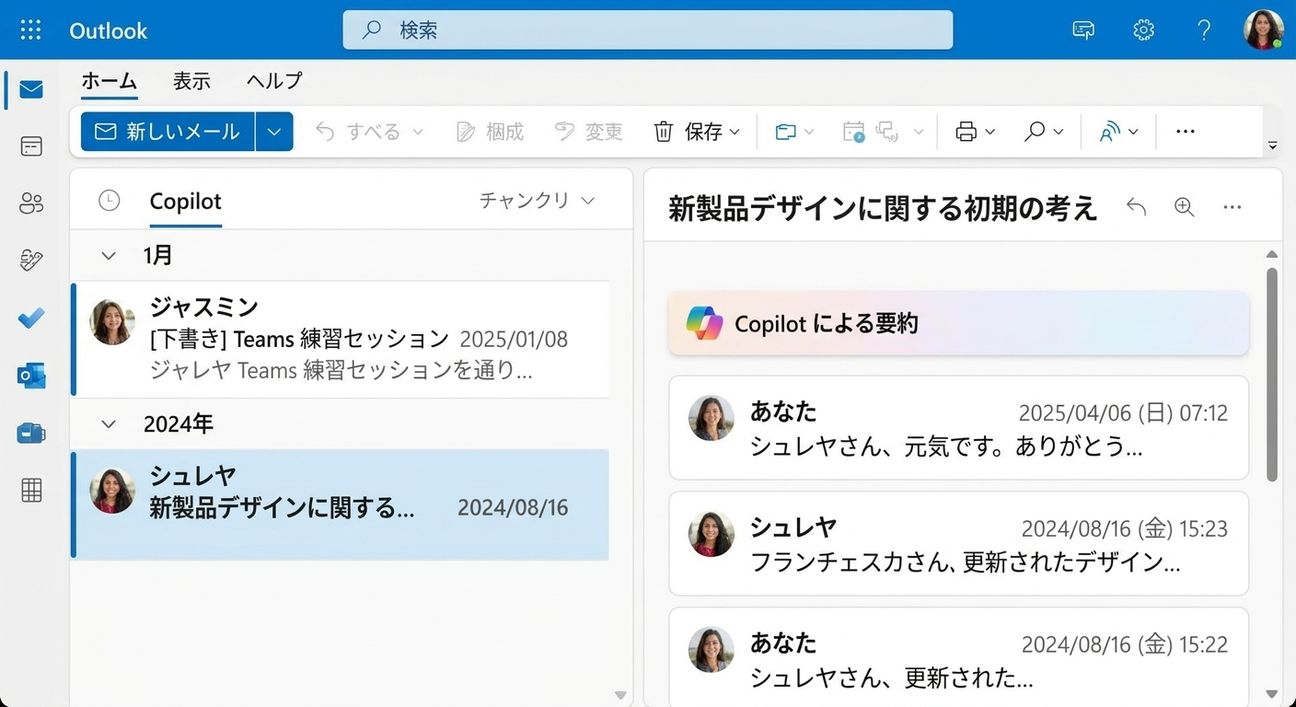Select the Copilot list tab
Screen dimensions: 1296x707
coord(186,201)
